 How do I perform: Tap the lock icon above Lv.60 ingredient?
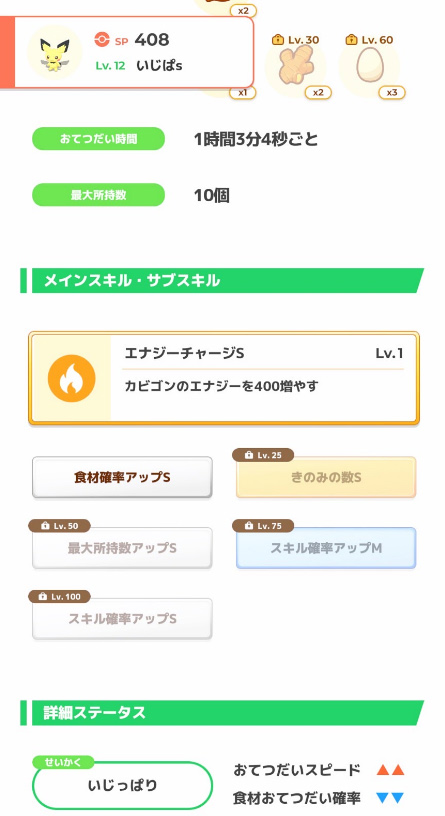352,40
